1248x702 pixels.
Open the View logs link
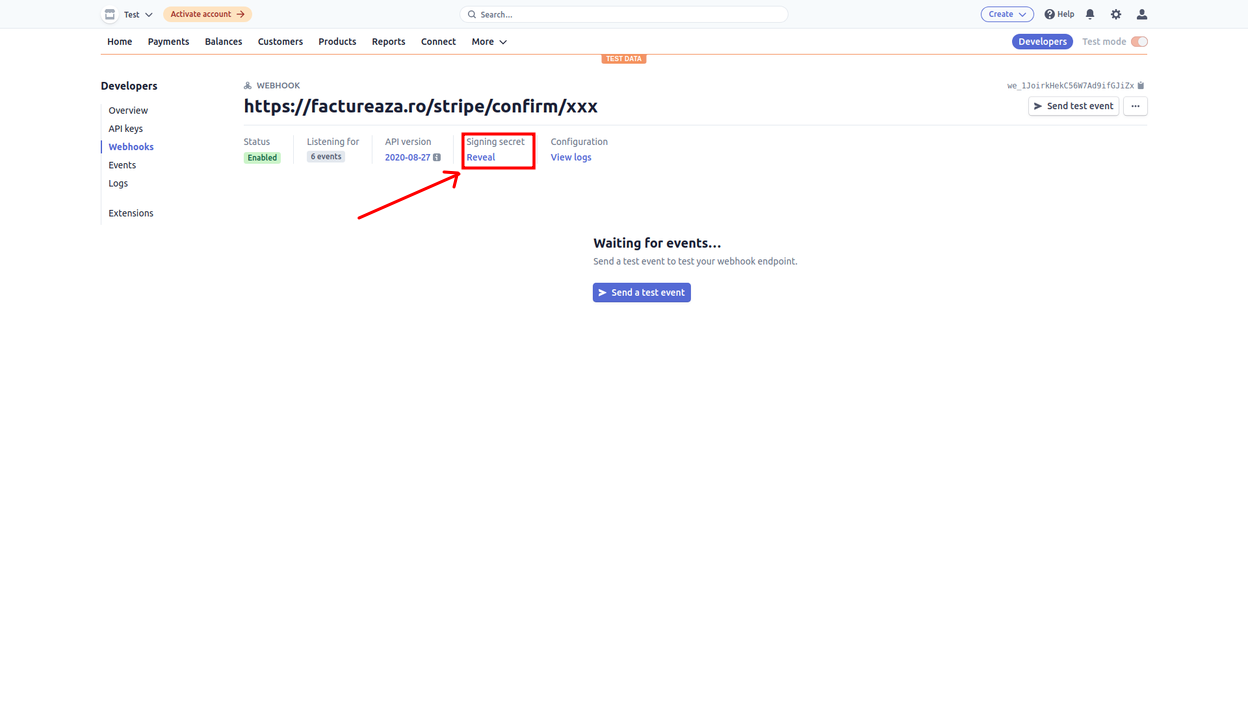click(570, 157)
